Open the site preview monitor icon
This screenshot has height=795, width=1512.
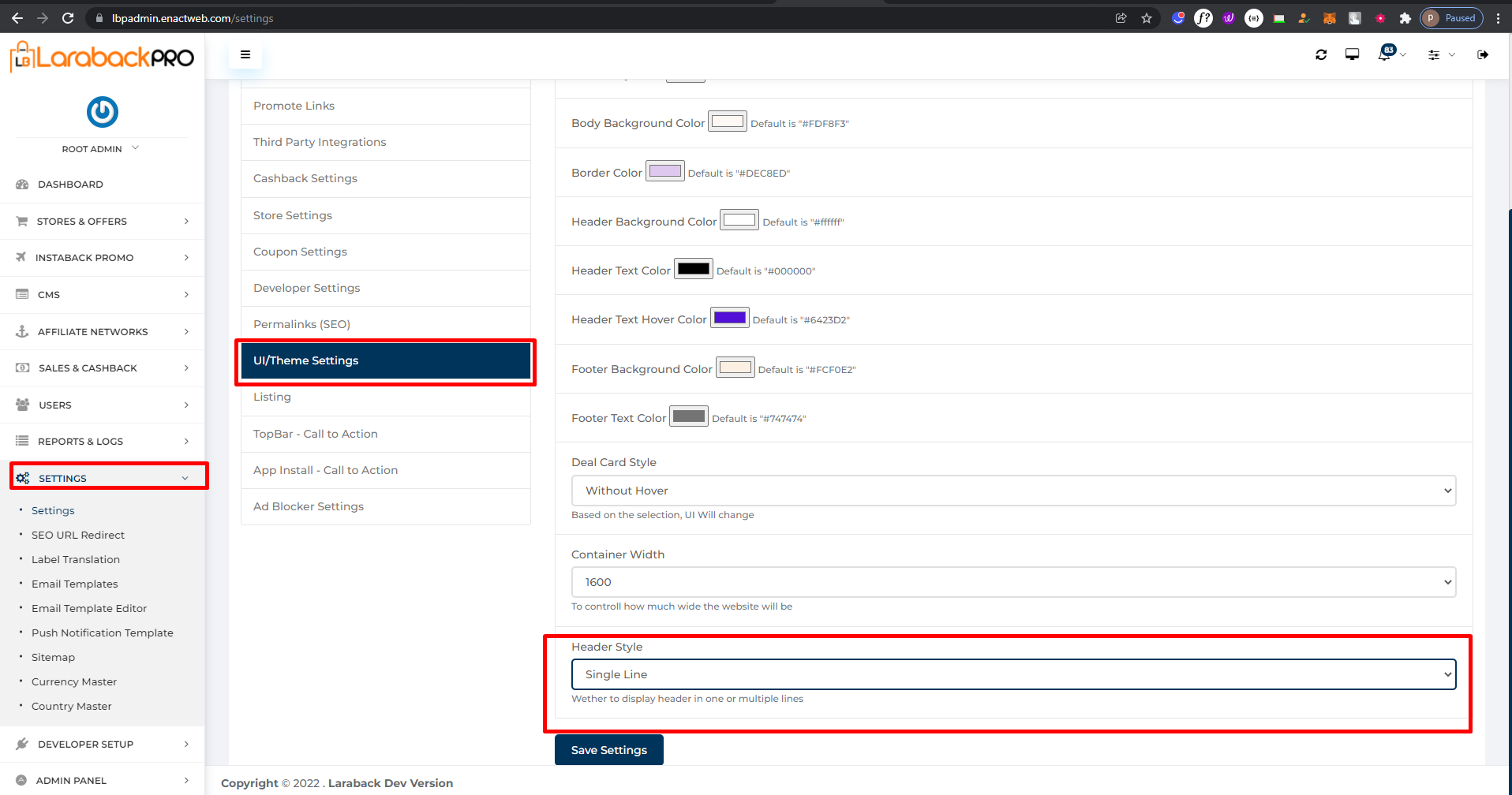1352,54
